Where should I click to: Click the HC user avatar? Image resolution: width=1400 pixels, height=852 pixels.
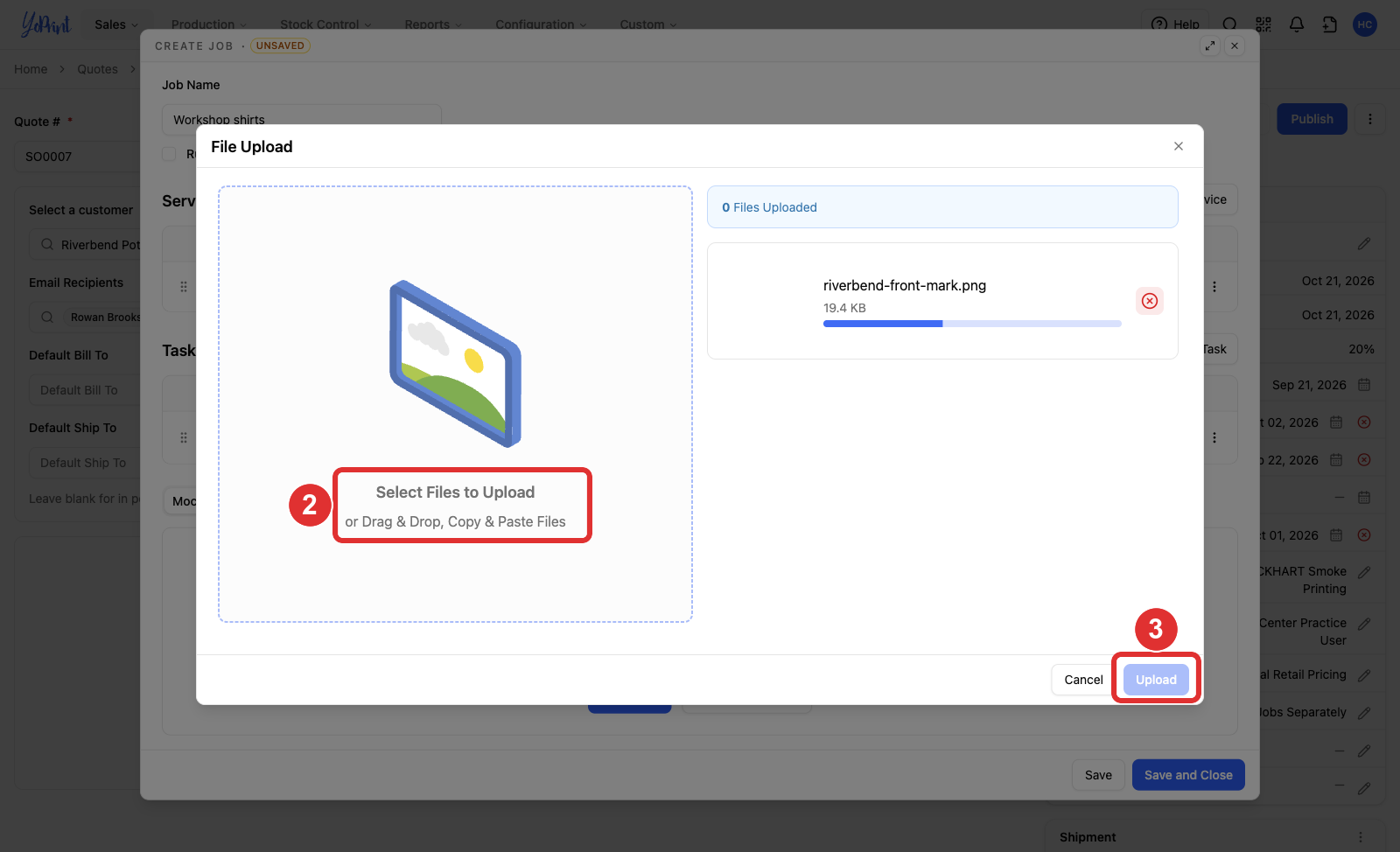(x=1365, y=24)
